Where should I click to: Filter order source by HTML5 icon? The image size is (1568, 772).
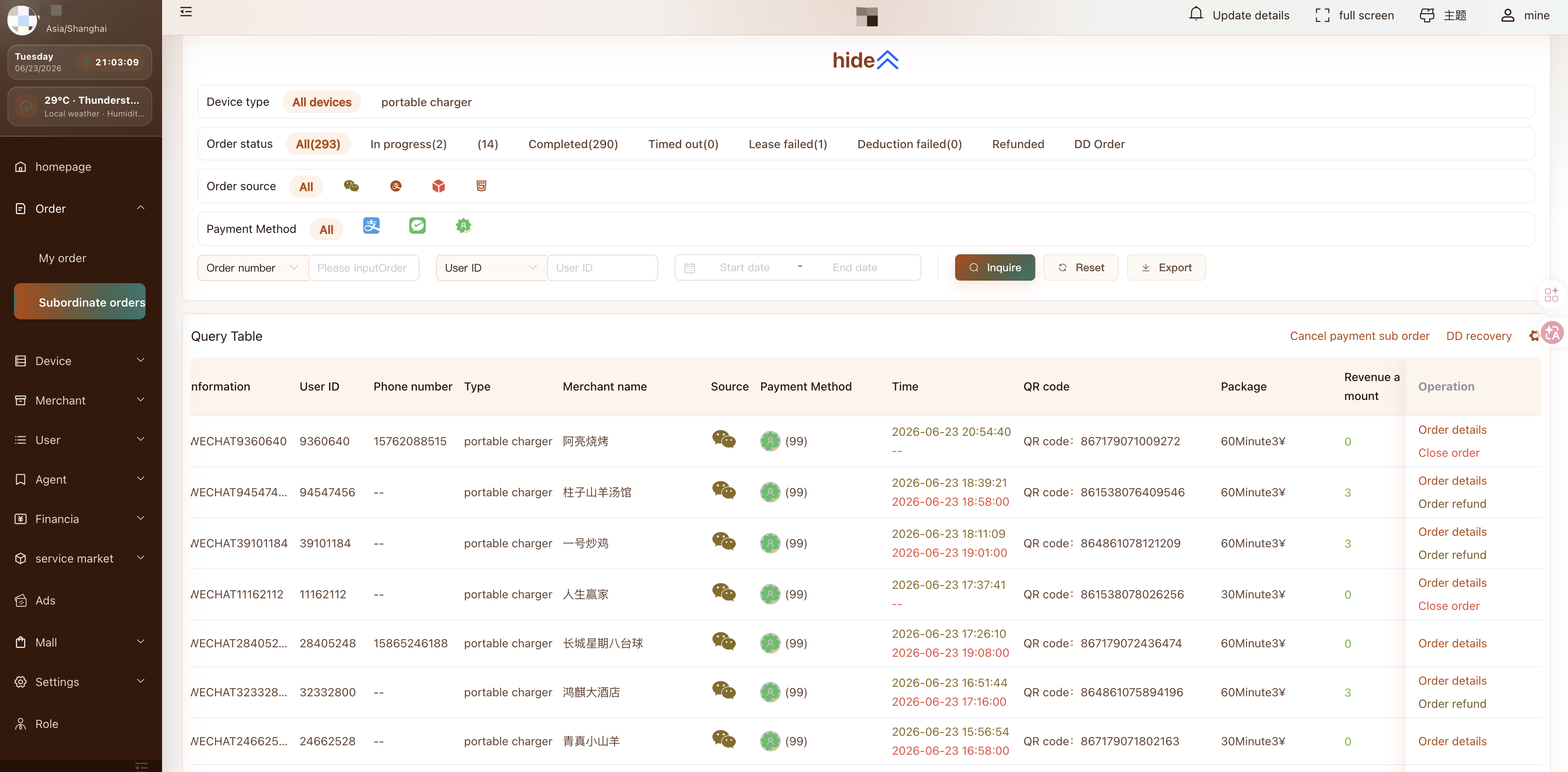click(482, 186)
